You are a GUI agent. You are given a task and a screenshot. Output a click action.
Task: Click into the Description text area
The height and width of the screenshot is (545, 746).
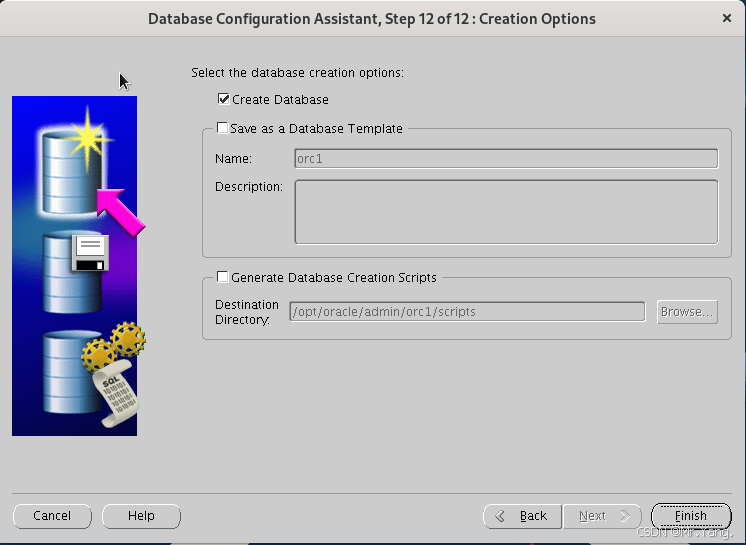pyautogui.click(x=506, y=212)
